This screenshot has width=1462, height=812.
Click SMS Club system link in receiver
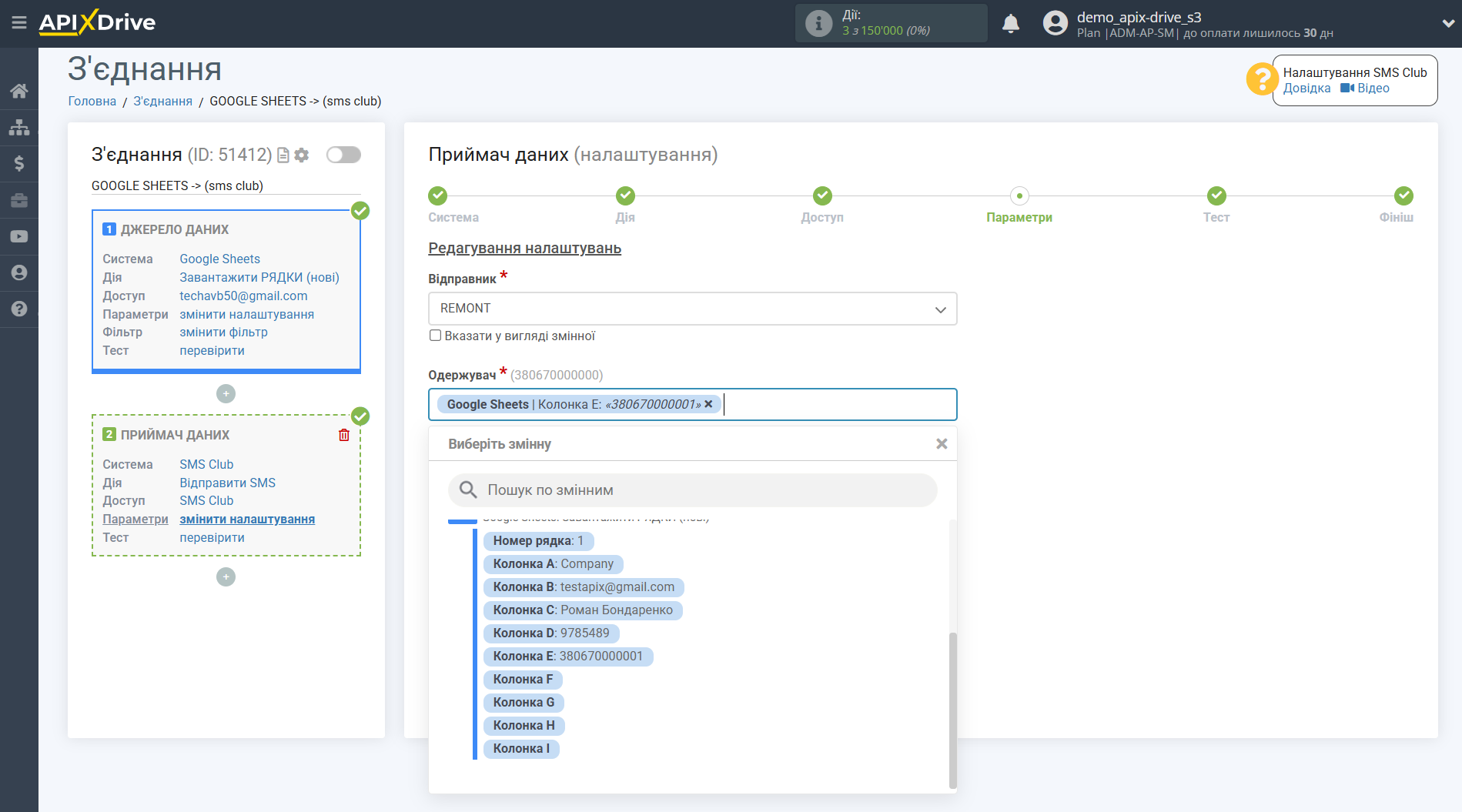click(x=206, y=464)
